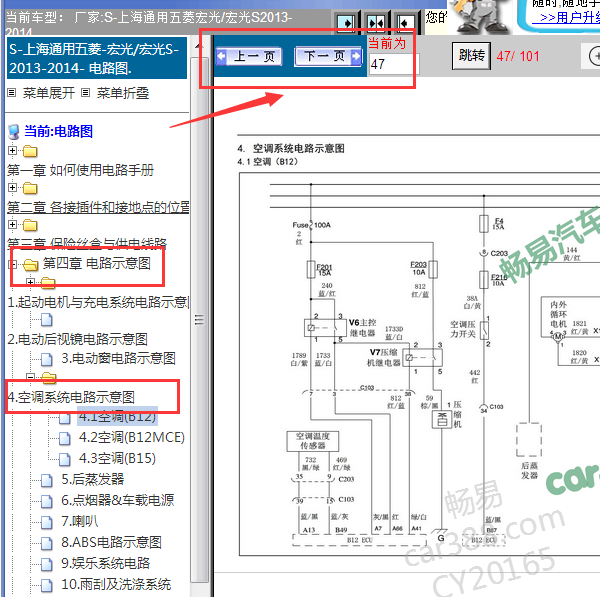Open 7.喇叭 page
Screen dimensions: 600x597
point(80,521)
